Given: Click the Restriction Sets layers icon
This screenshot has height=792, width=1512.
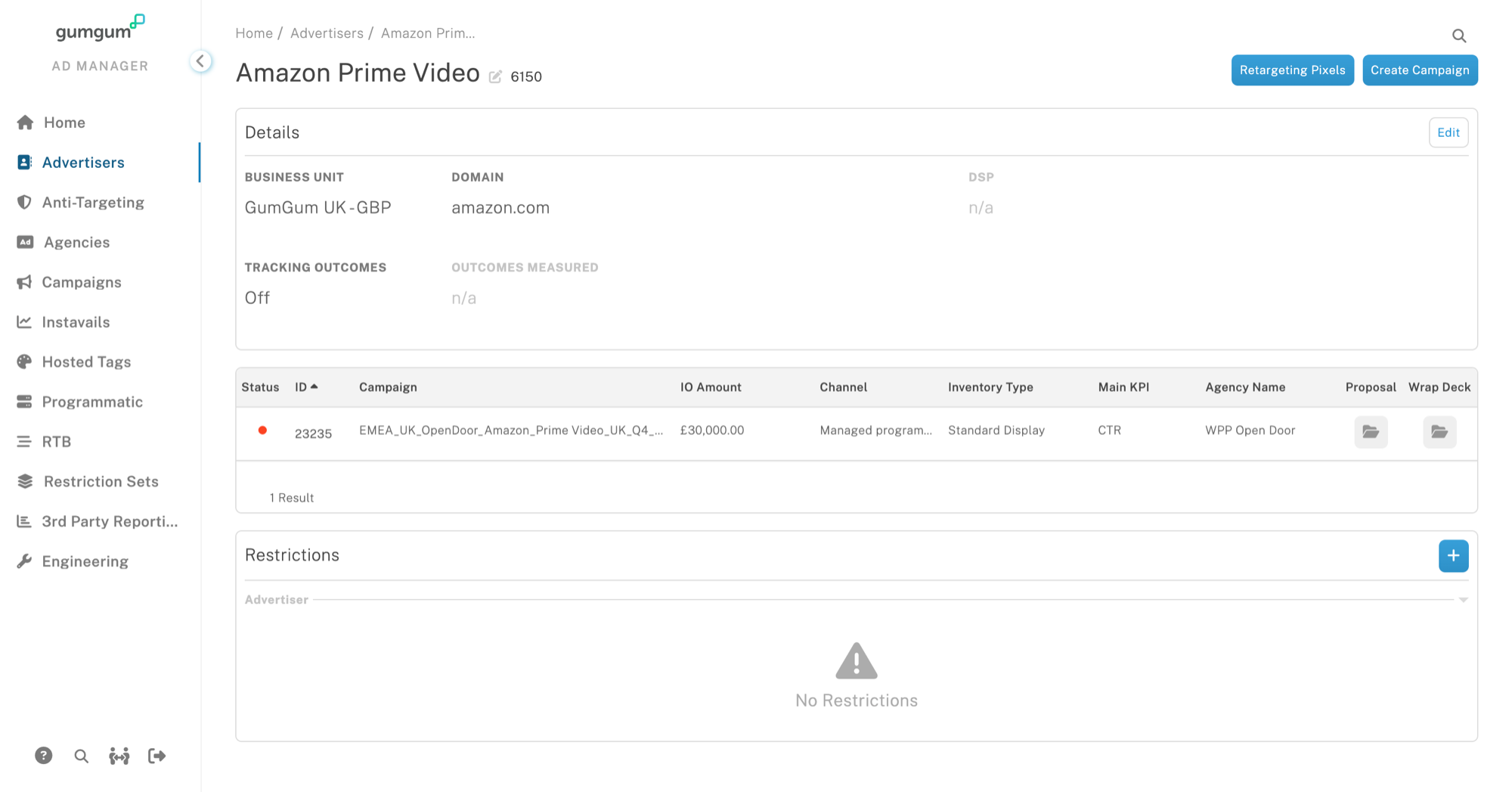Looking at the screenshot, I should point(25,481).
